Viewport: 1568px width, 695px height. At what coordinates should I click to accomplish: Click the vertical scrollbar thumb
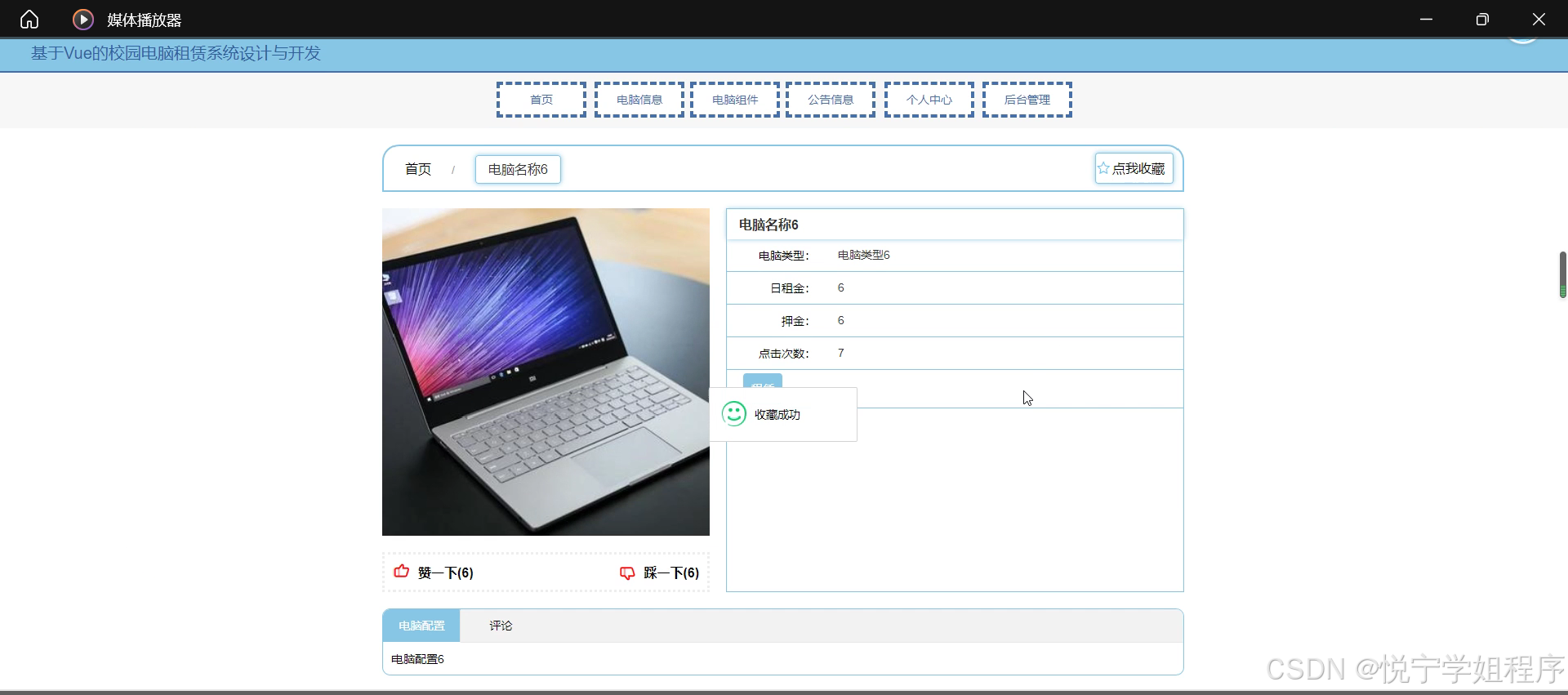click(x=1562, y=274)
